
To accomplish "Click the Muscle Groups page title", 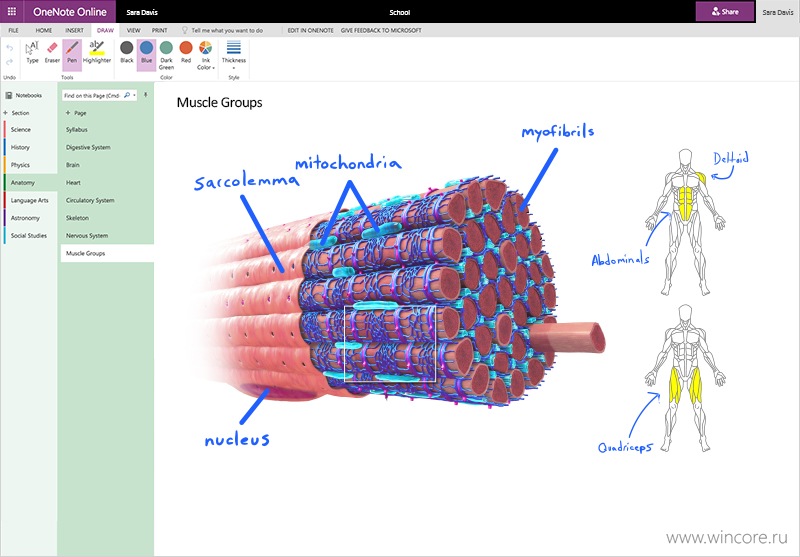I will click(x=219, y=103).
